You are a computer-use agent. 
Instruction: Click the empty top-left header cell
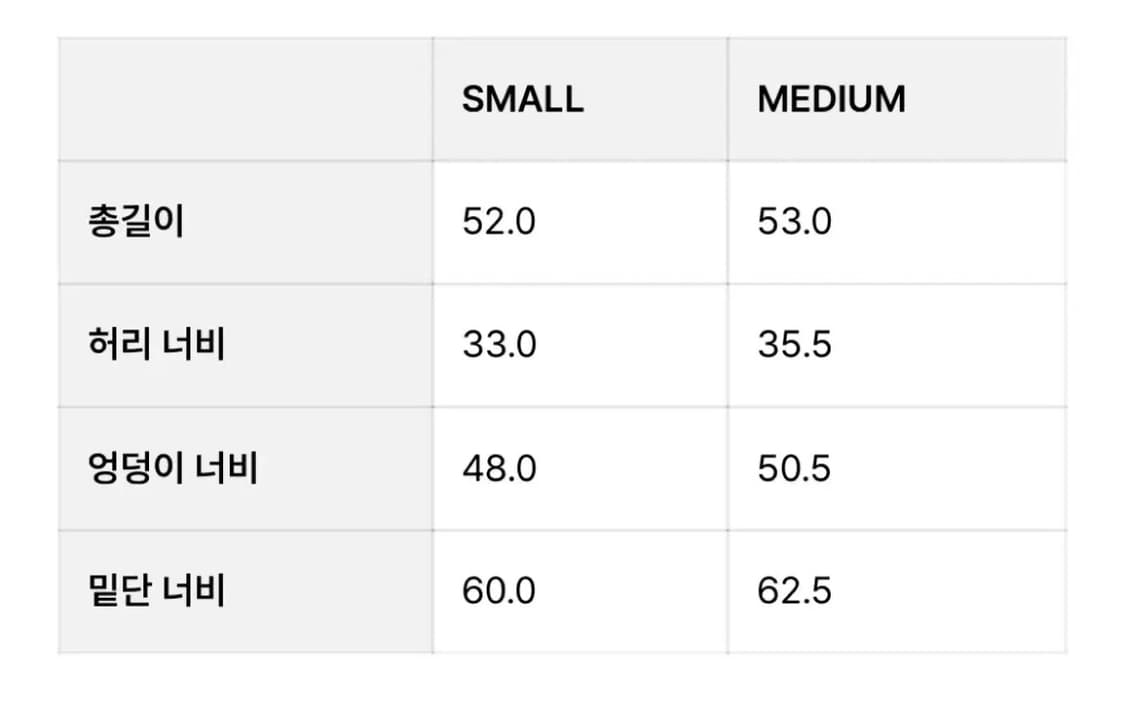(x=245, y=99)
